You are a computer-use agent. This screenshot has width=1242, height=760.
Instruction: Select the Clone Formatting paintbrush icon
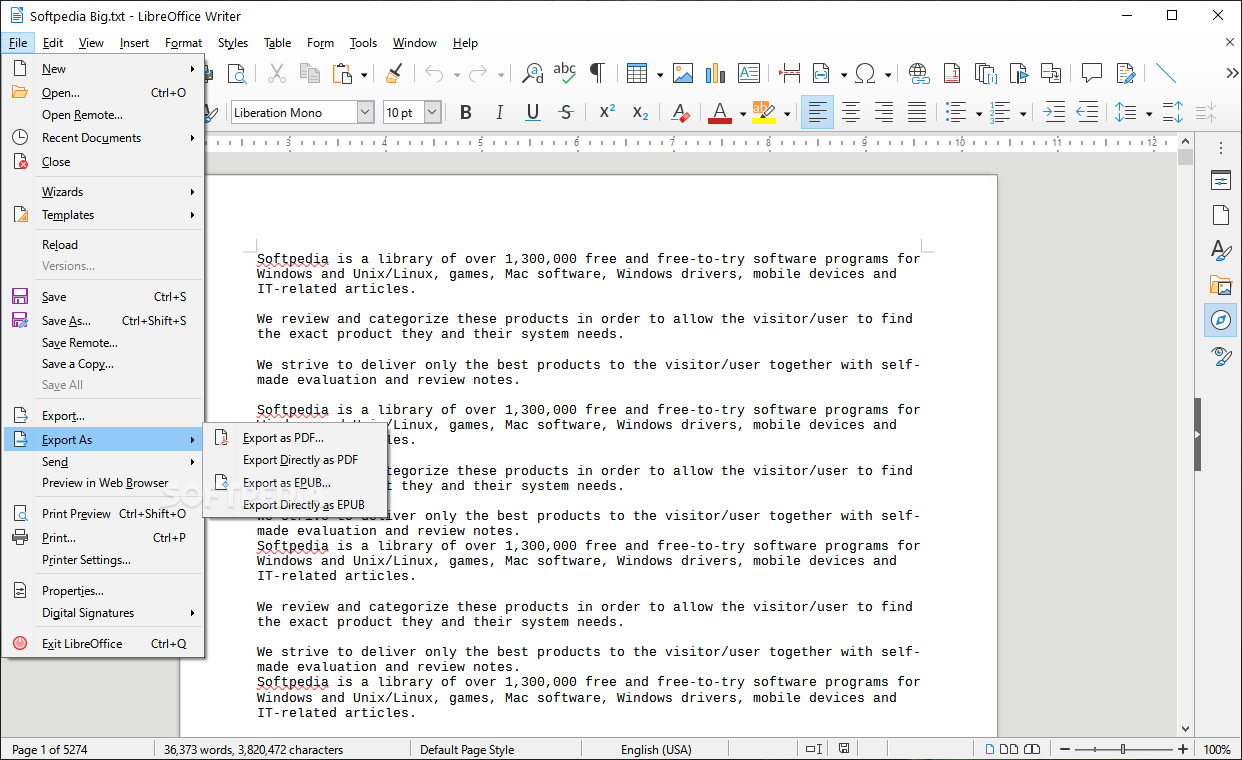(x=394, y=73)
